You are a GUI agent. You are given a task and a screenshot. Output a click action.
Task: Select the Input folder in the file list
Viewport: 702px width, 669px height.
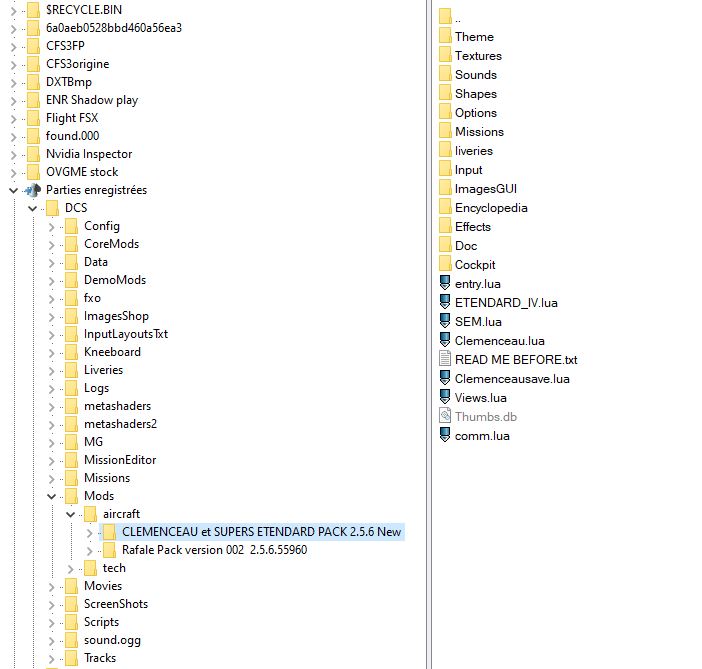pyautogui.click(x=468, y=170)
